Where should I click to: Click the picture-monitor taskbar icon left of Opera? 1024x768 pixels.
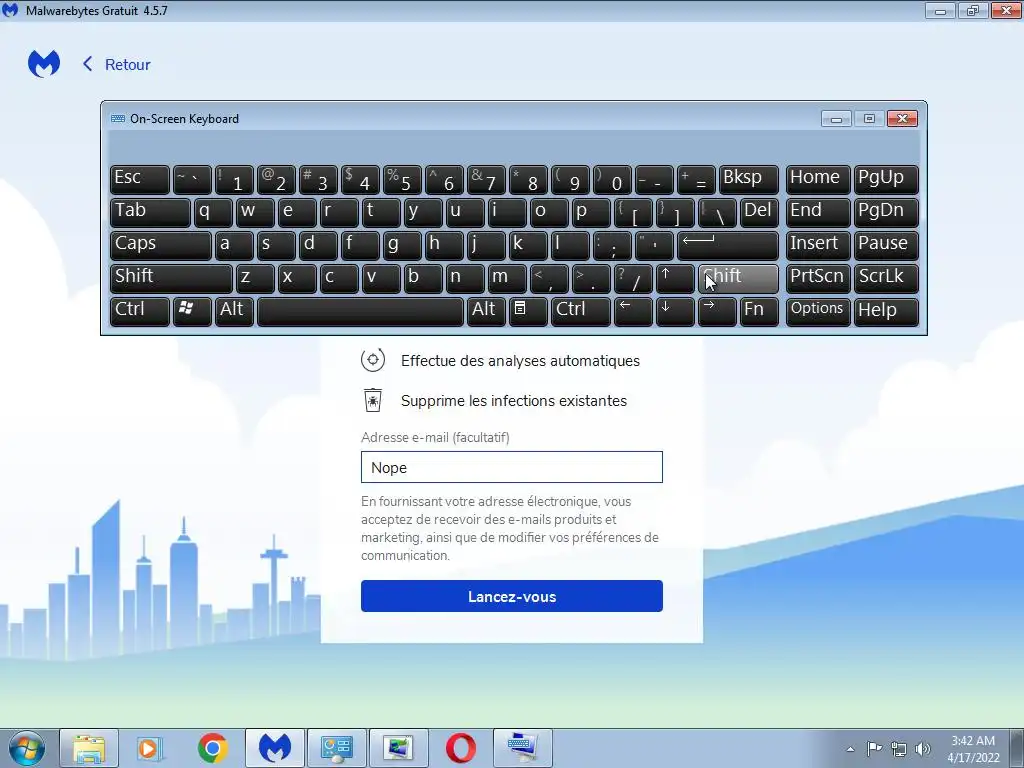[398, 748]
